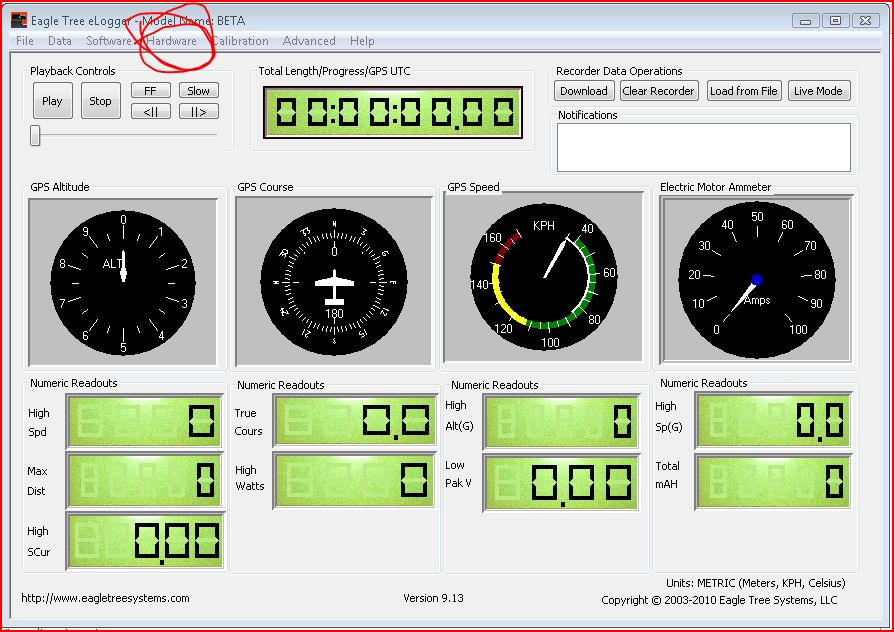Switch to Live Mode
The image size is (894, 632).
818,91
